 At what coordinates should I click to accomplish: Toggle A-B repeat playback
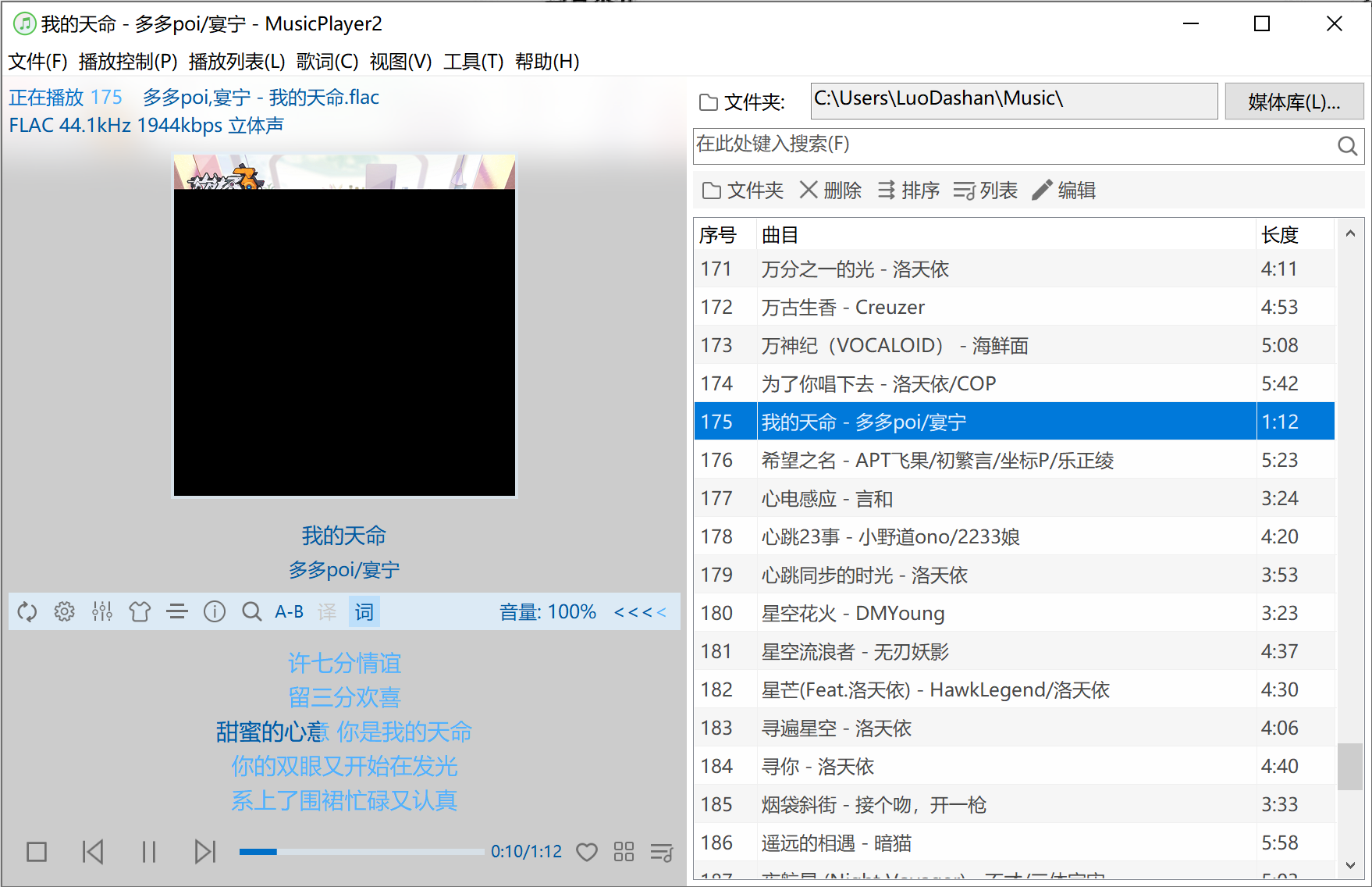click(288, 611)
